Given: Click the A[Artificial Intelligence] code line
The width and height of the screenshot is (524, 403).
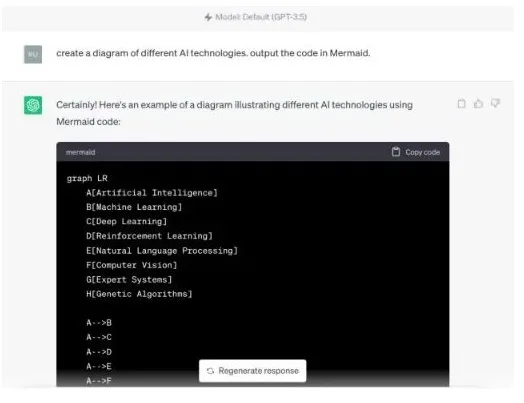Looking at the screenshot, I should [152, 193].
